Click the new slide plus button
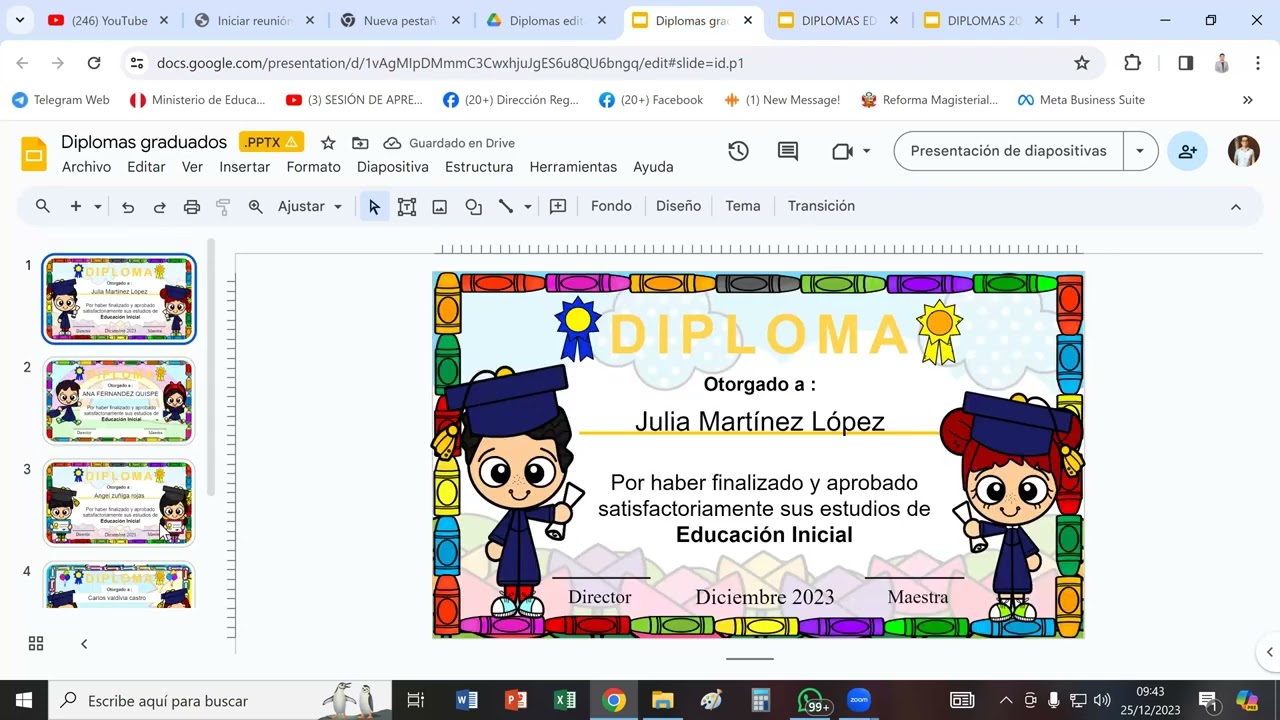The height and width of the screenshot is (720, 1280). pos(76,206)
